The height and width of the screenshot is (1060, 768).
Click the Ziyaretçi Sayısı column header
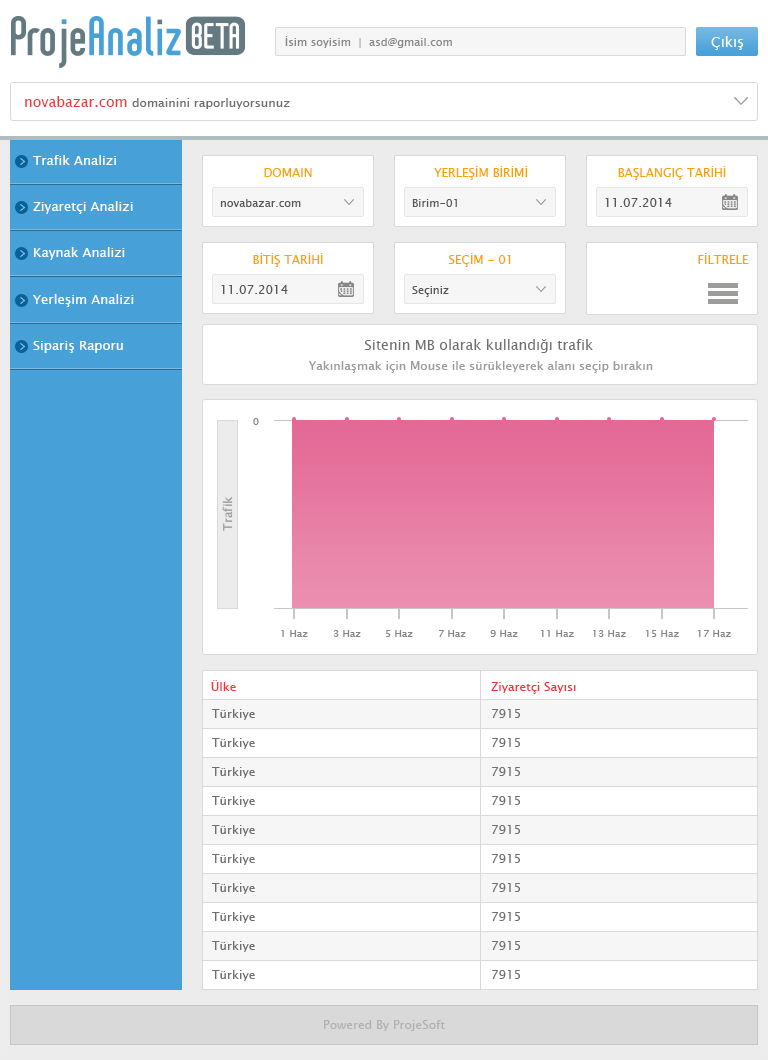point(534,686)
